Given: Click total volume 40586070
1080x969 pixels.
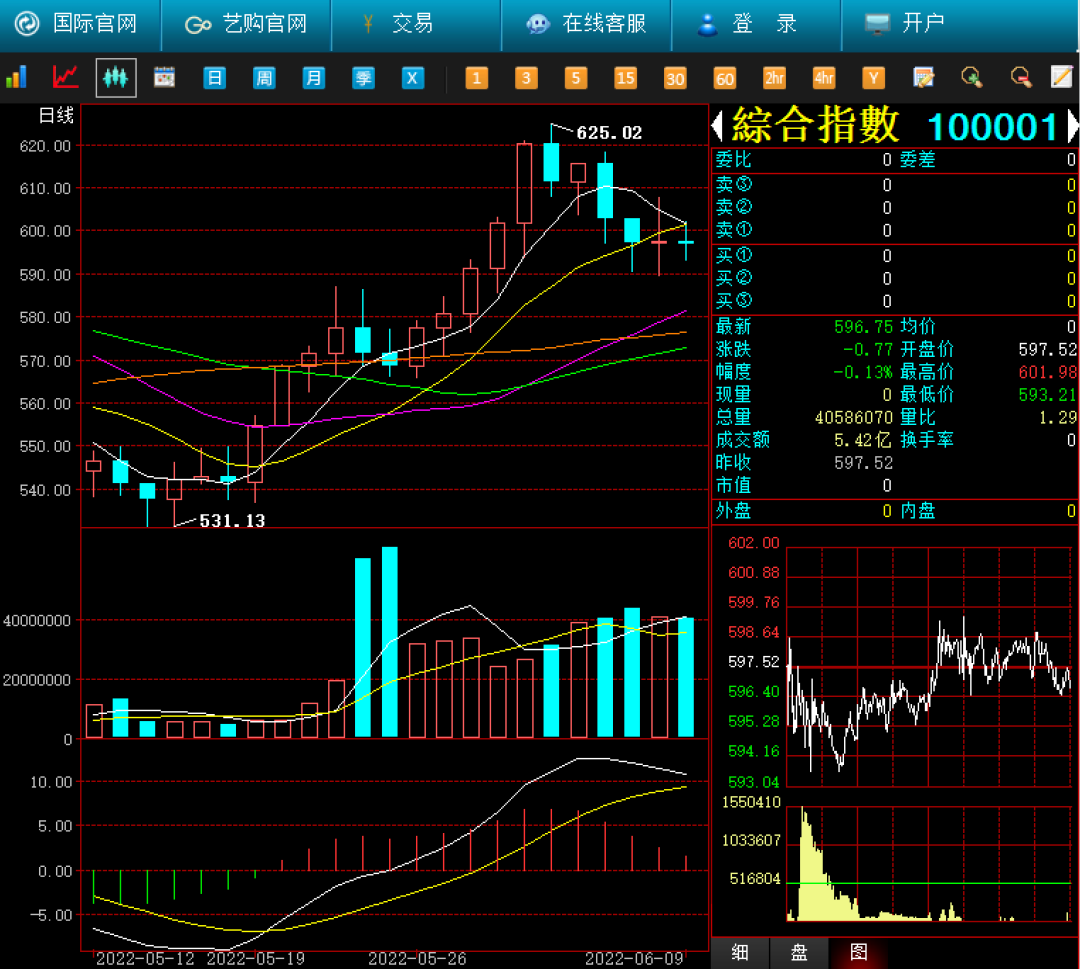Looking at the screenshot, I should pos(854,417).
